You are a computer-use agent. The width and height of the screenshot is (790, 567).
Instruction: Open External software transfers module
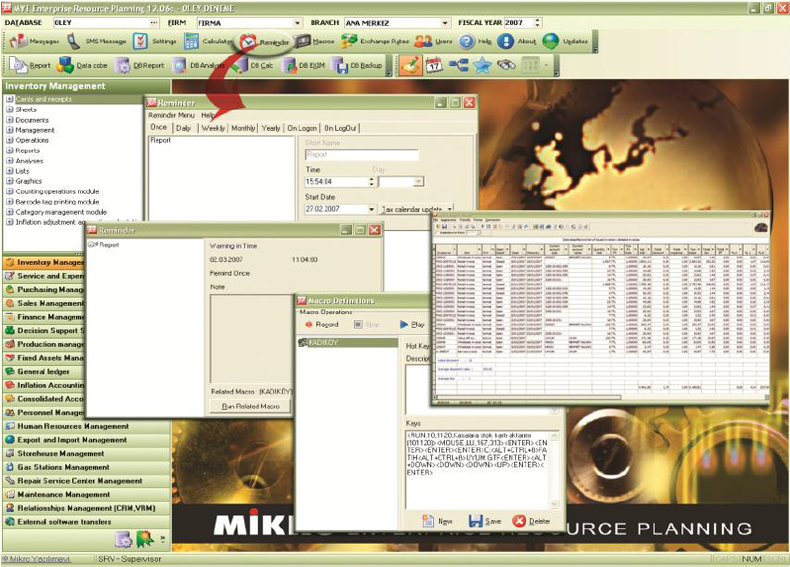(x=87, y=522)
